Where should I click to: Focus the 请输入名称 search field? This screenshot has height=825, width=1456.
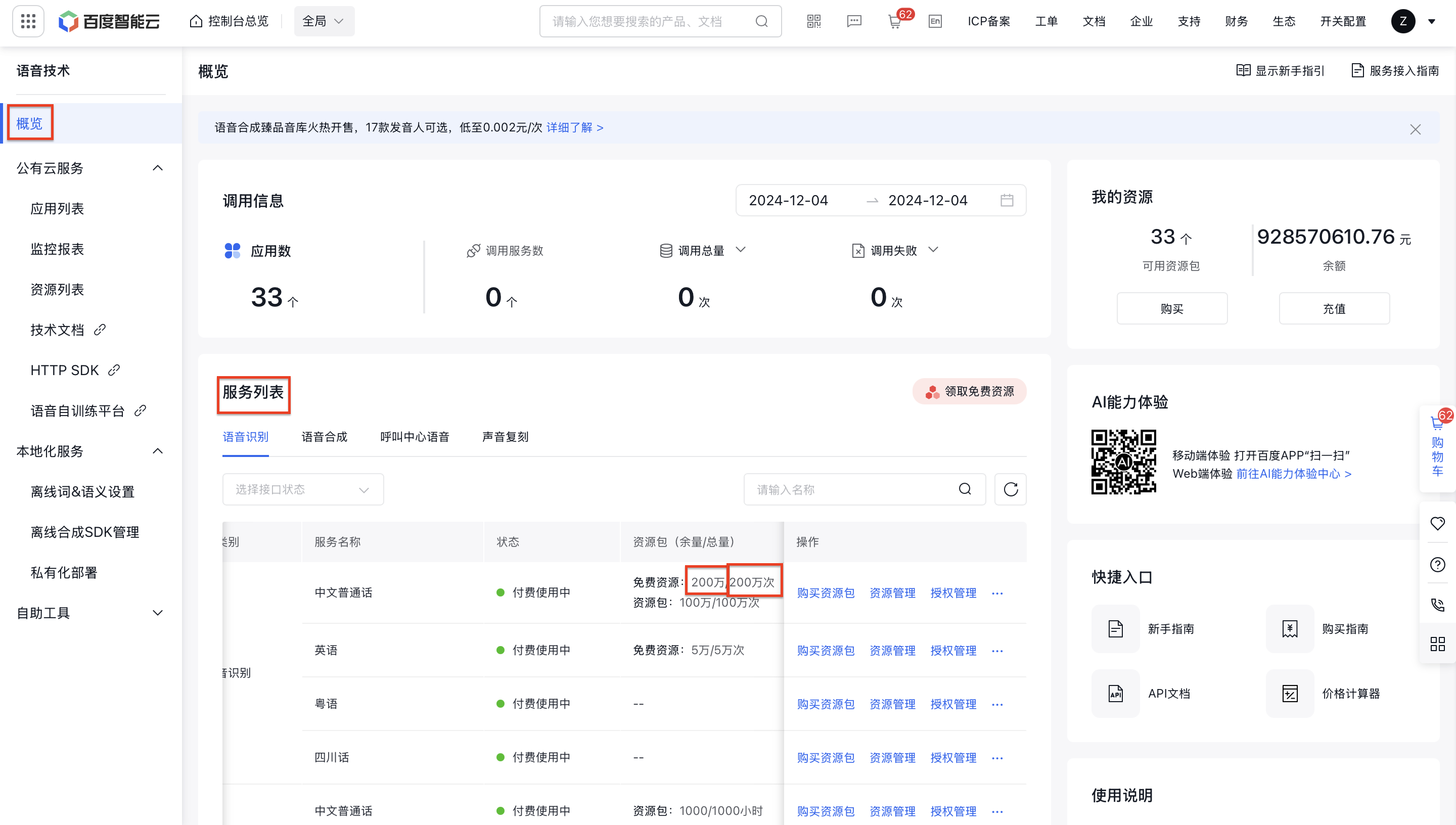(x=864, y=489)
